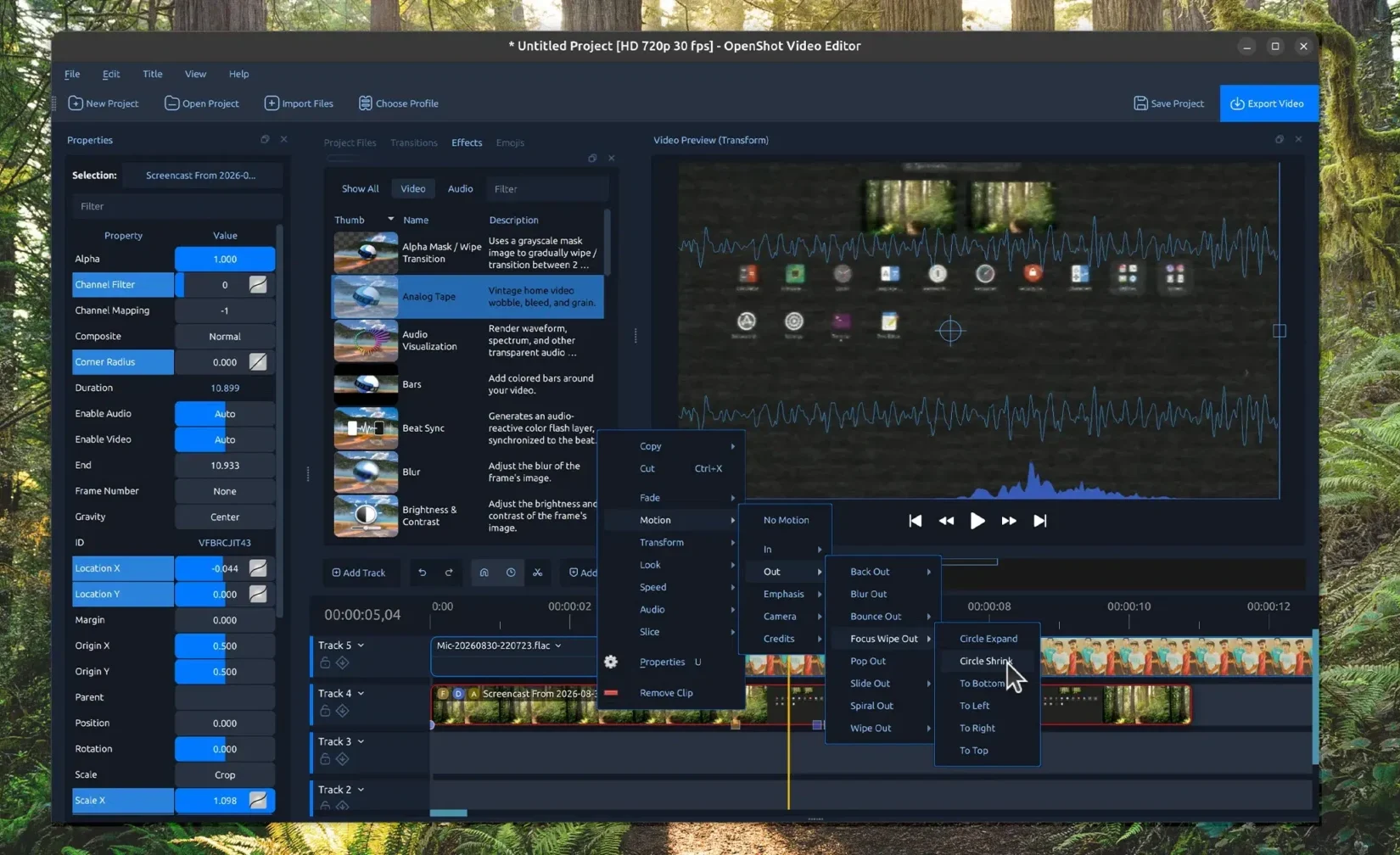Click the Export Video button
1400x855 pixels.
pyautogui.click(x=1268, y=103)
